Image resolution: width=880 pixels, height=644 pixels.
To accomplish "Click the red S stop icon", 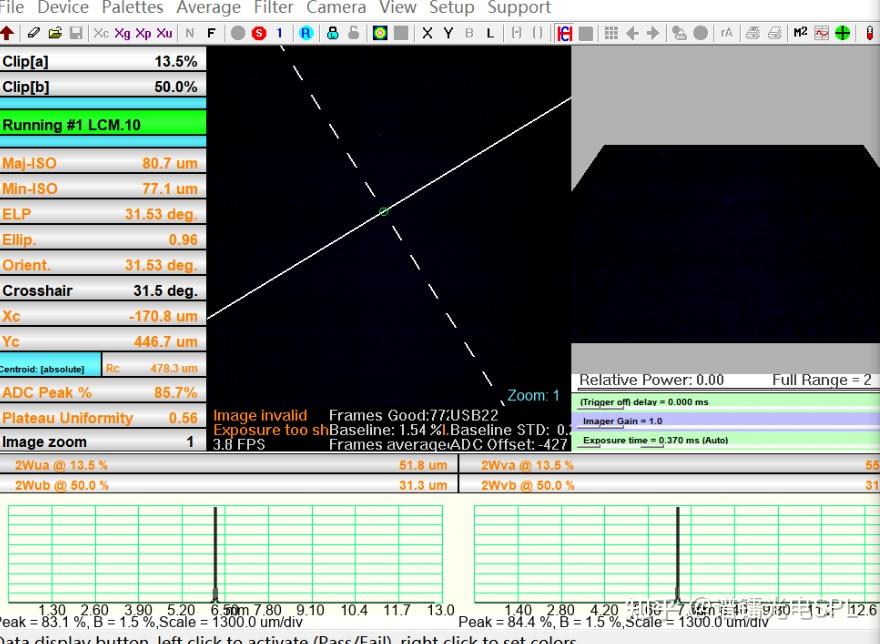I will click(x=259, y=33).
